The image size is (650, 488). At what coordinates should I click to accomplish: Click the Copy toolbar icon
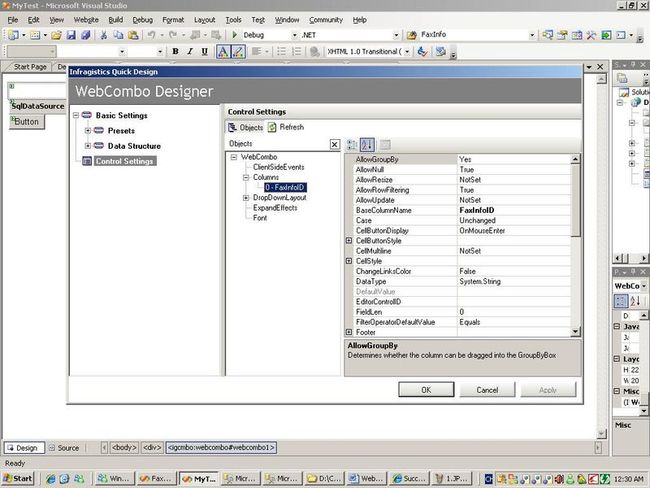[118, 35]
